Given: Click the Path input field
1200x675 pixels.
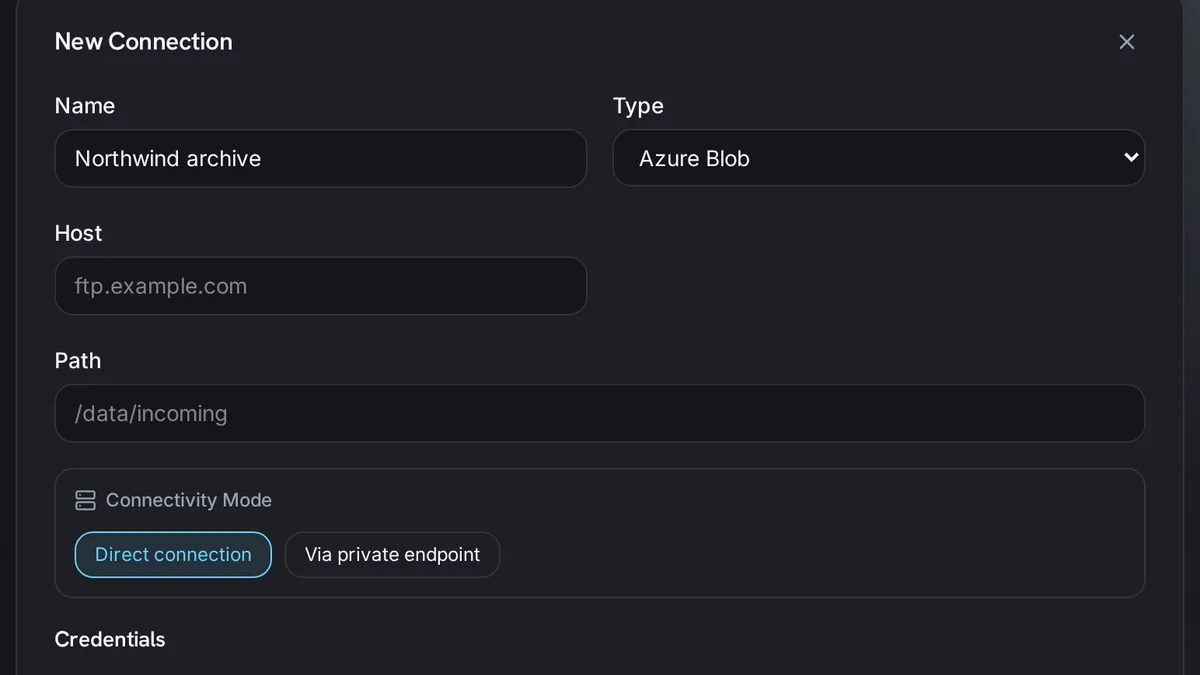Looking at the screenshot, I should coord(599,413).
